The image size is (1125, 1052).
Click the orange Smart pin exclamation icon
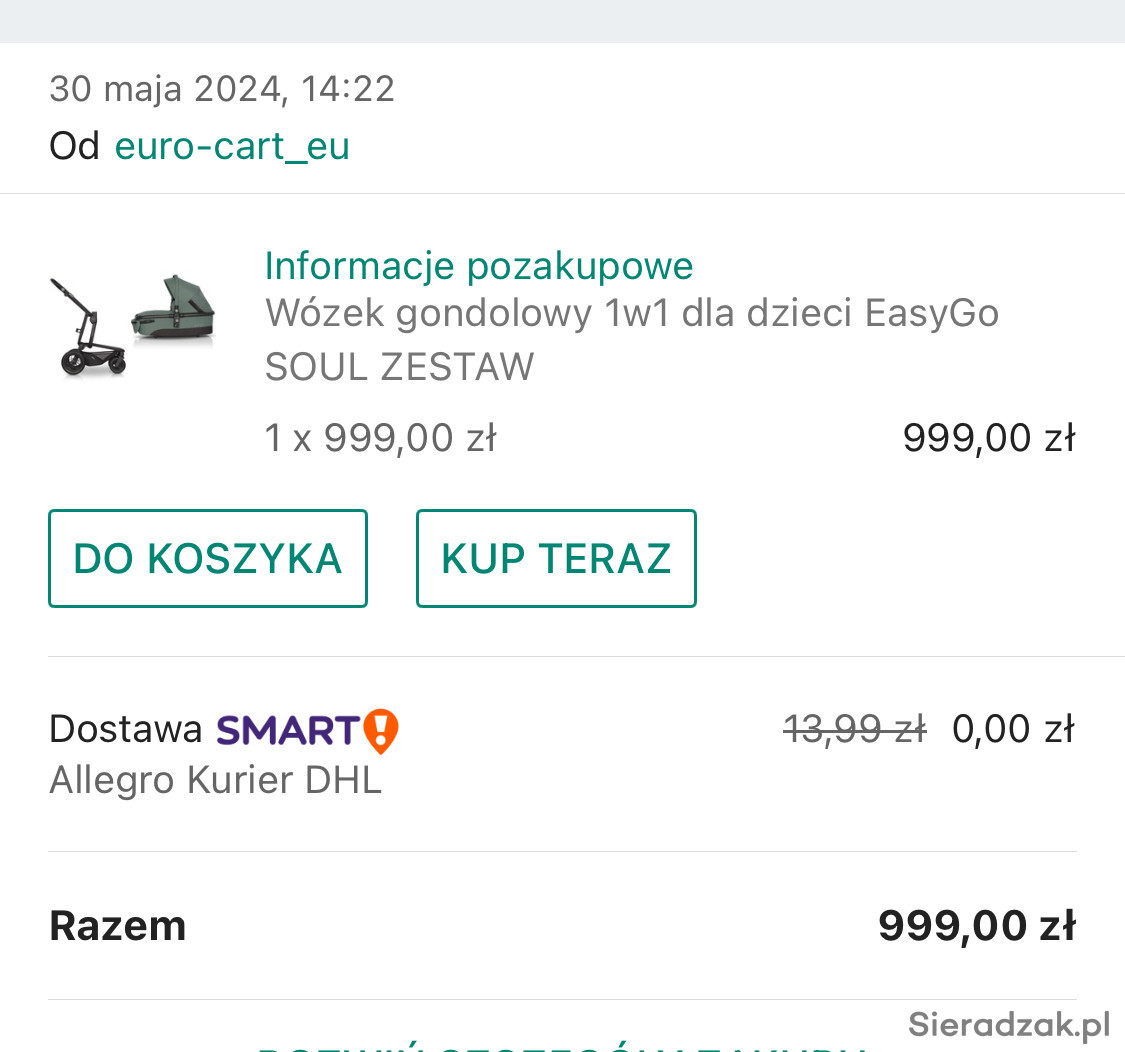[x=381, y=731]
